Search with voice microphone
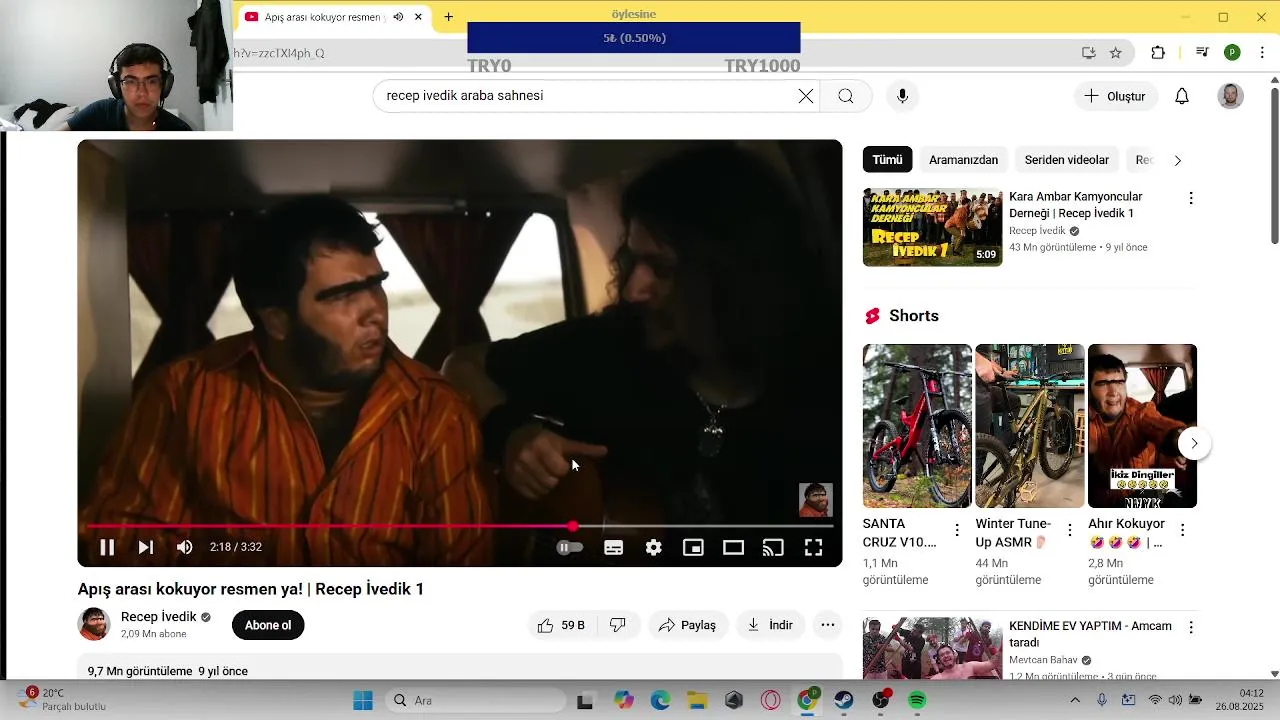Screen dimensions: 1280x720 902,96
